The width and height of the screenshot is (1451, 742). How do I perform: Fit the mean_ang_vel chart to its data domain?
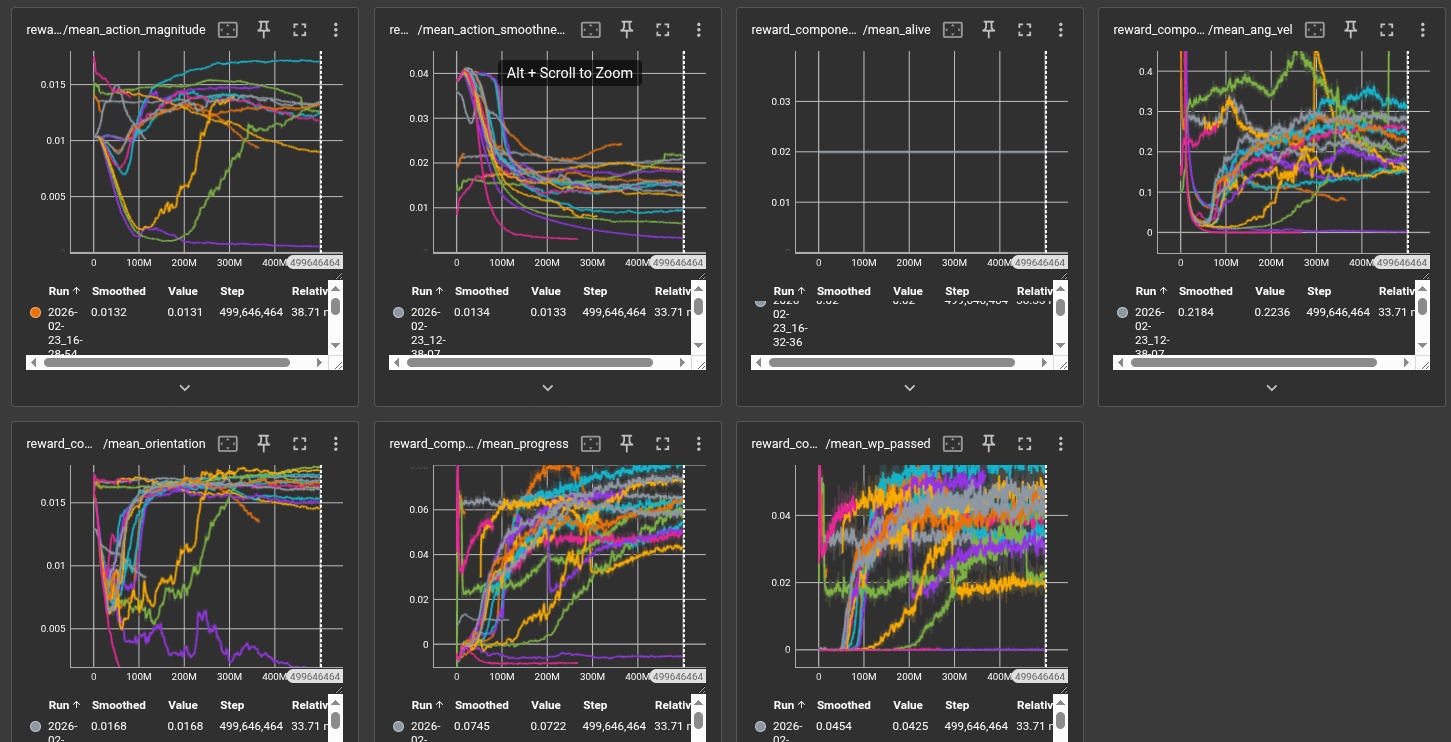(1315, 30)
